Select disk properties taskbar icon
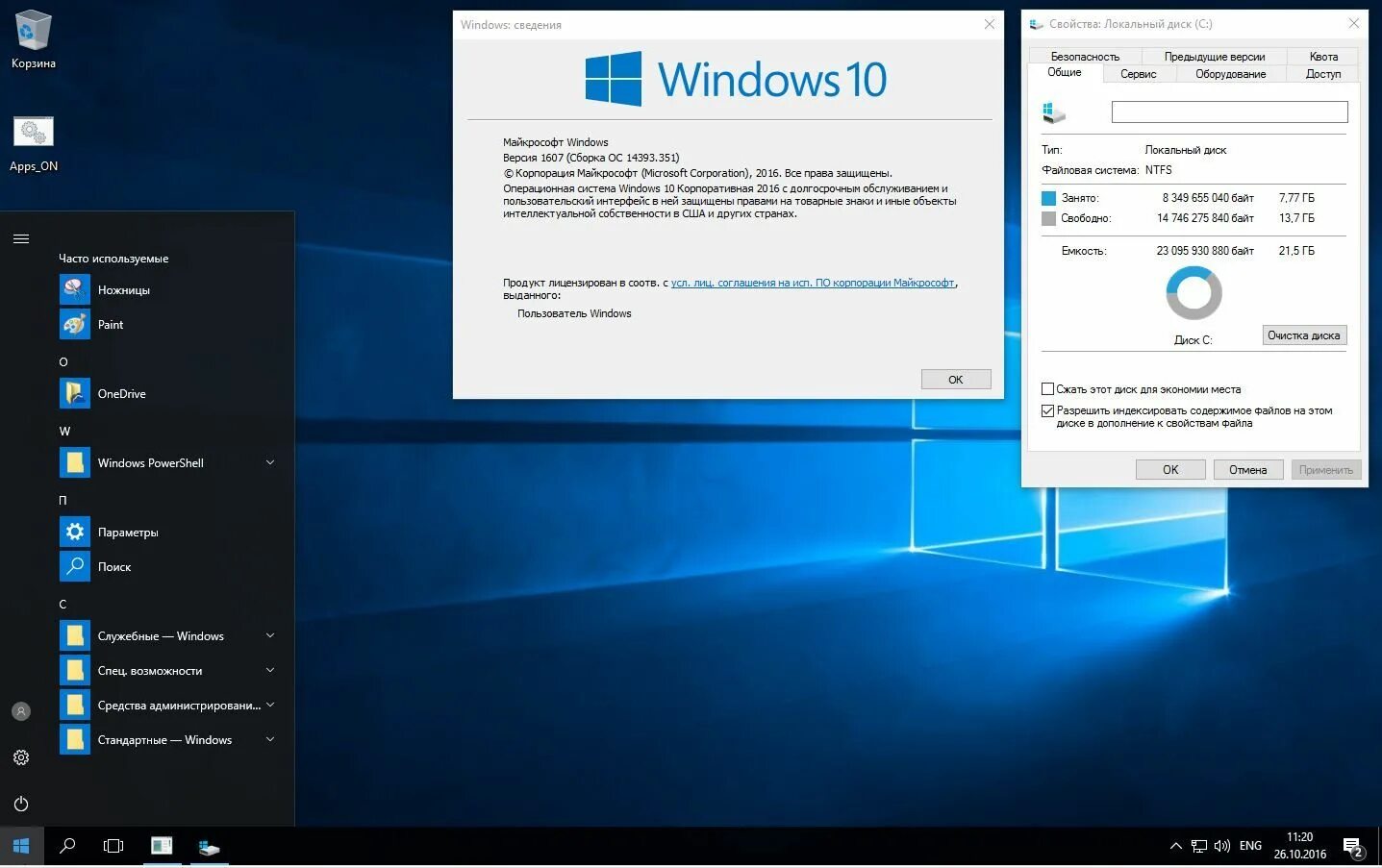Screen dimensions: 1382x868 [x=209, y=846]
